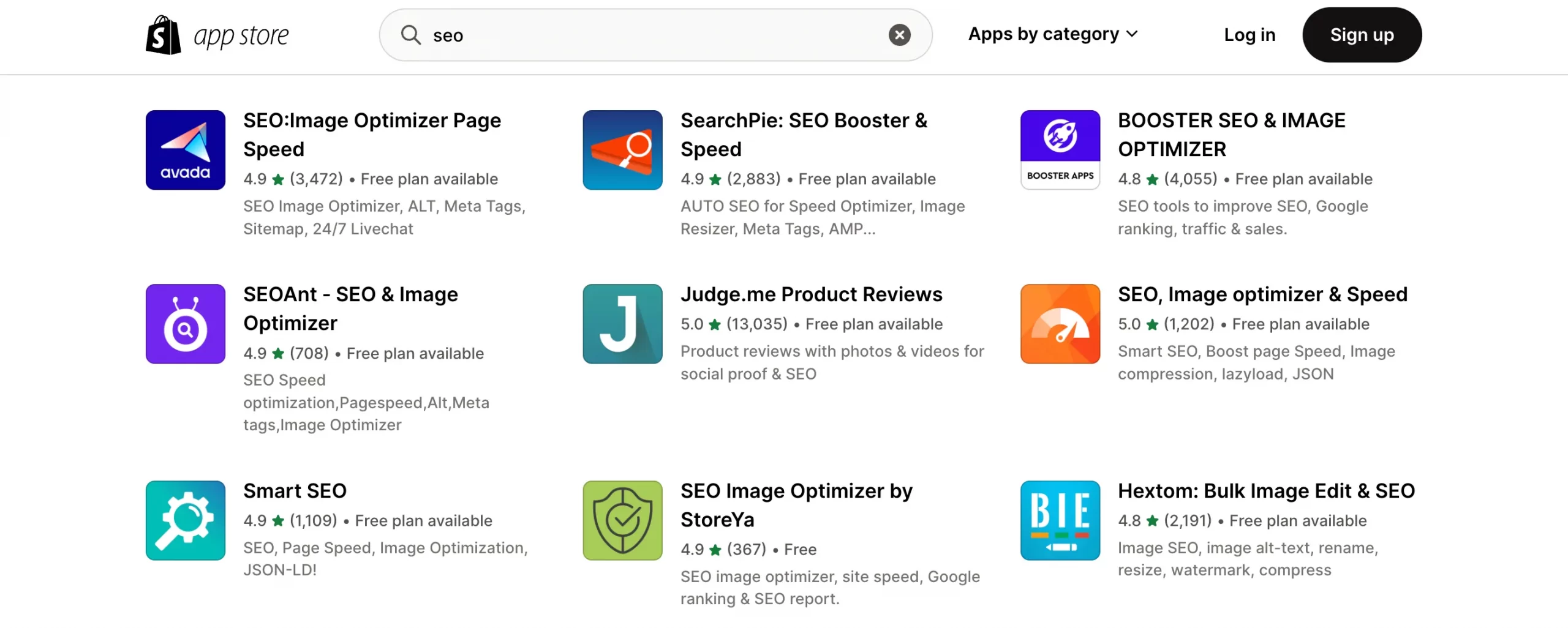Open Smart SEO title link
The width and height of the screenshot is (1568, 628).
tap(295, 491)
